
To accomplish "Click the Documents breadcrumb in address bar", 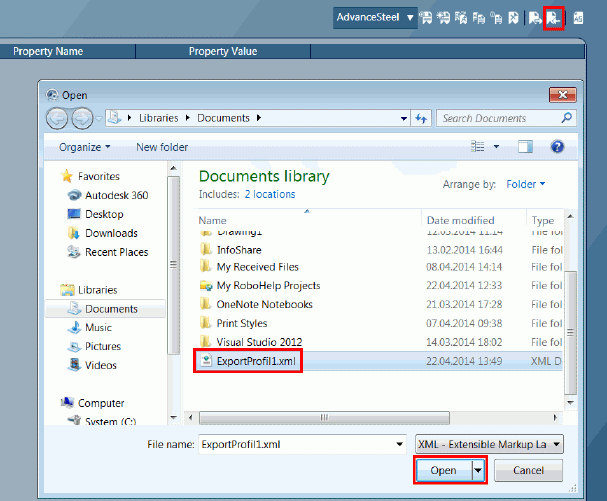I will click(x=223, y=118).
